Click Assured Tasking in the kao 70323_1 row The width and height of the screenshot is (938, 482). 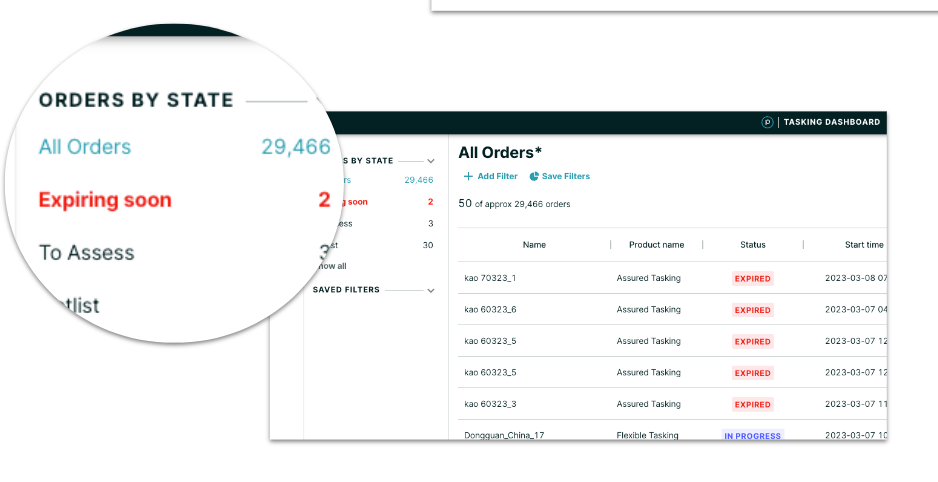pos(648,278)
